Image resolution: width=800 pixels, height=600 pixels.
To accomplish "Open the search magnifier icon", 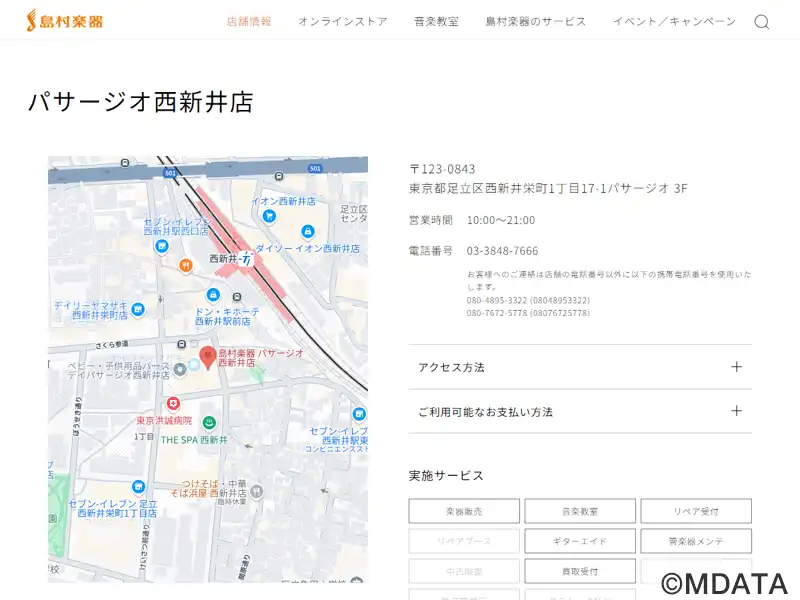I will 762,21.
